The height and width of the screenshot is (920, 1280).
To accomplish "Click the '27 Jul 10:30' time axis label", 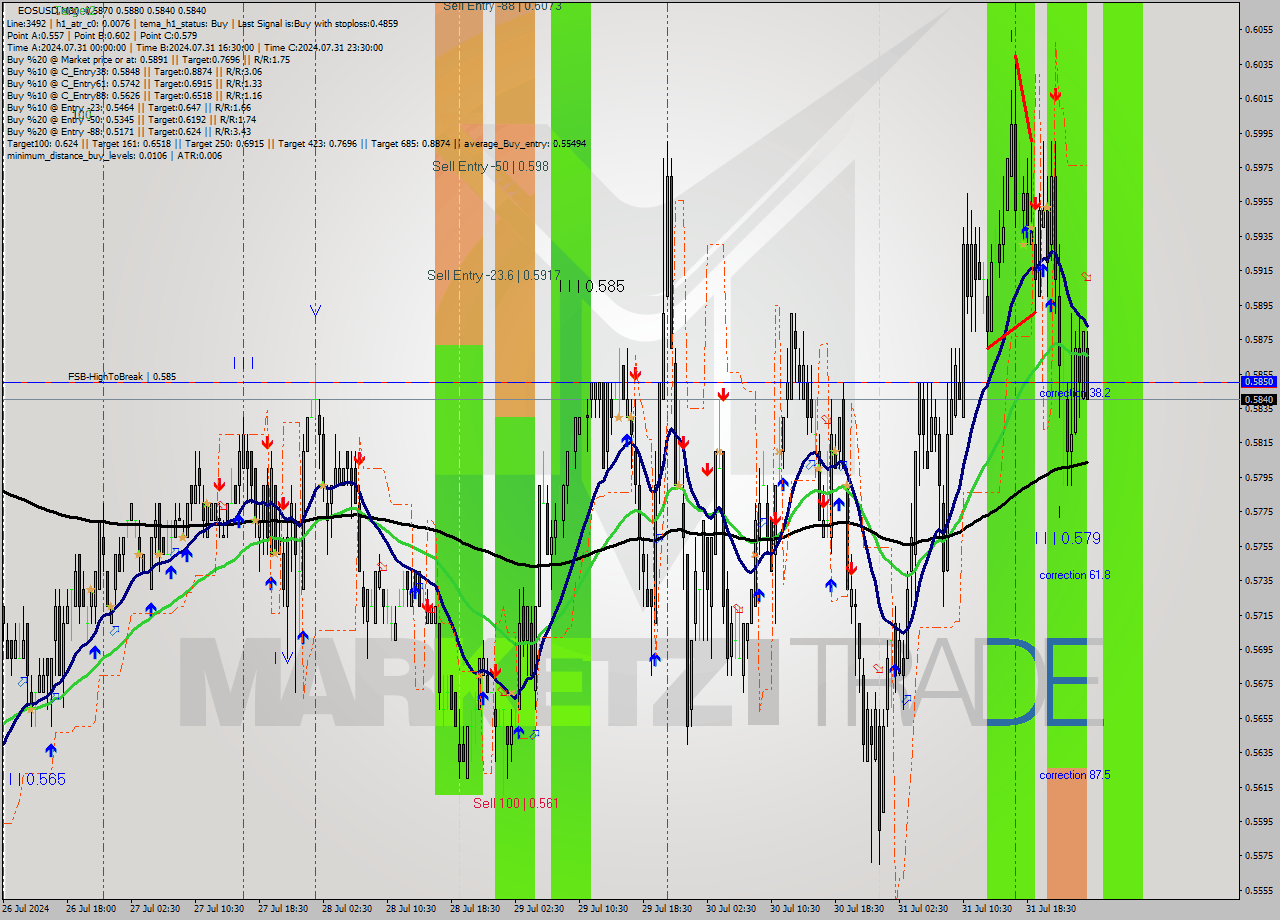I will coord(219,909).
